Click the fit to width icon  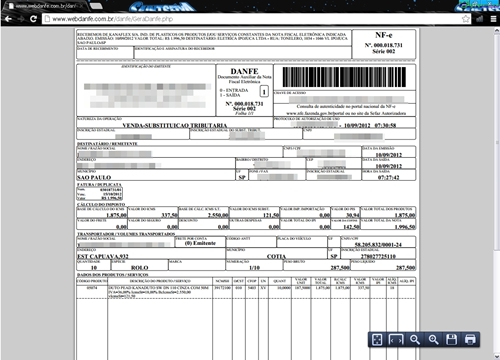coord(396,340)
